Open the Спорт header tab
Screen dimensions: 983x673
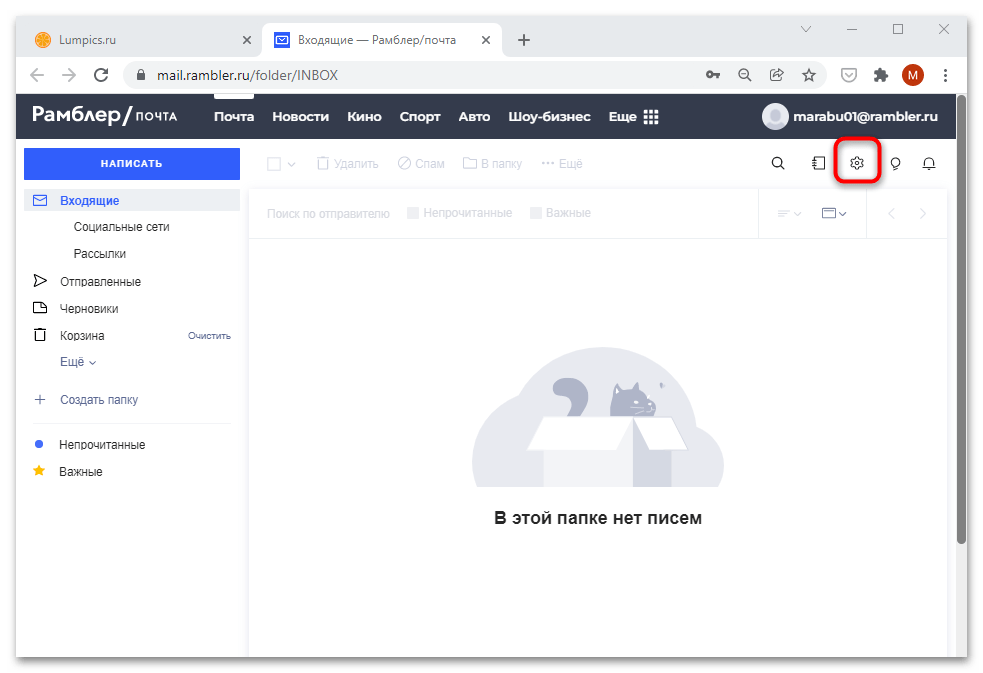coord(420,117)
